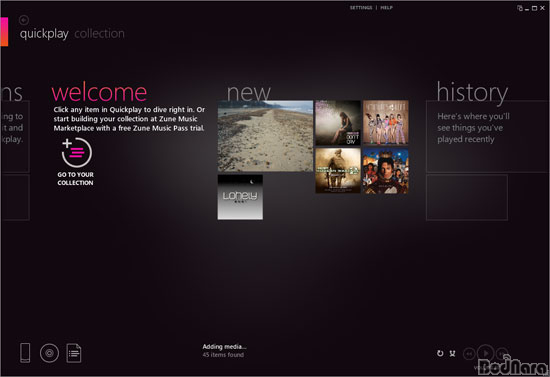The height and width of the screenshot is (377, 550).
Task: Click the Go To Your Collection icon
Action: click(x=76, y=153)
